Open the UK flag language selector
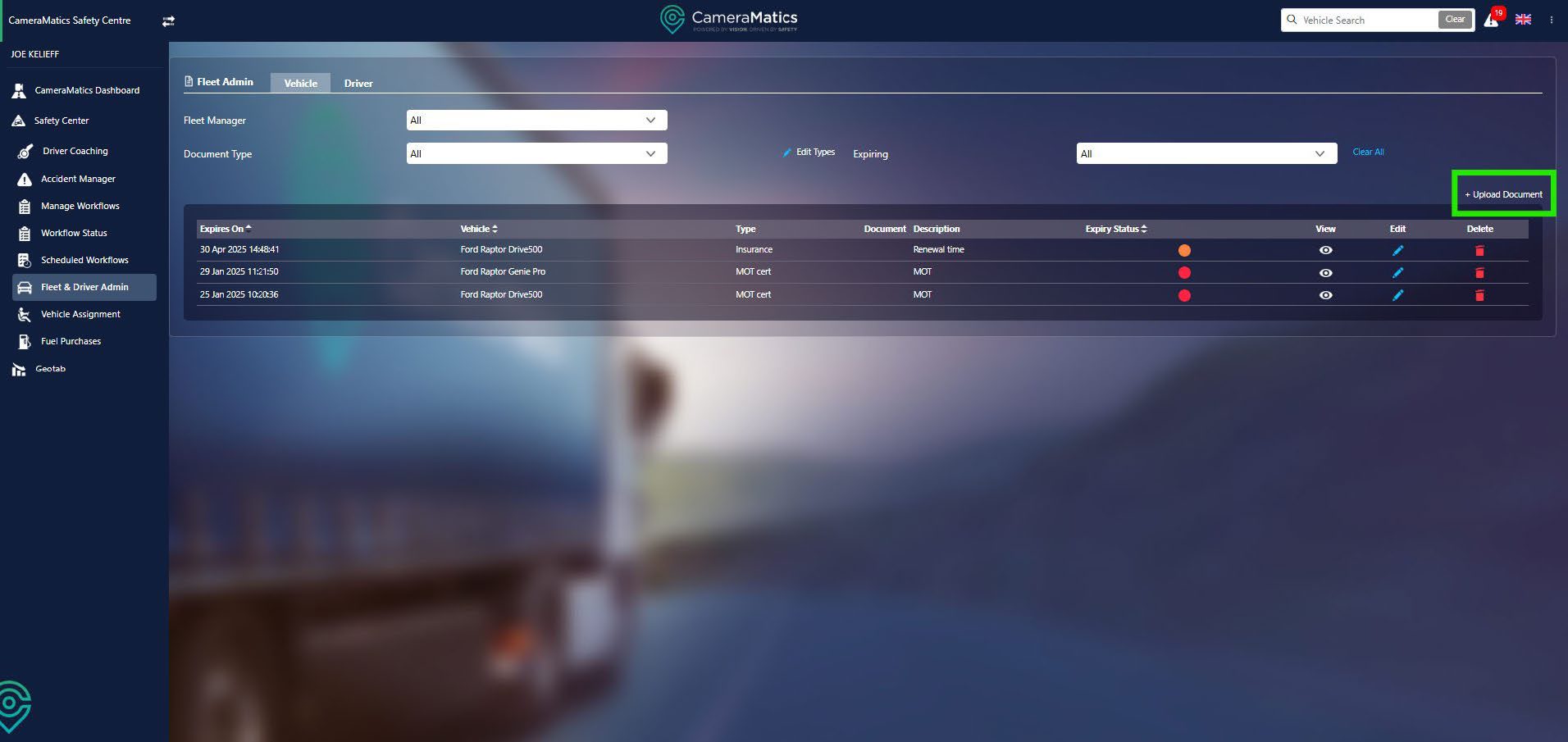This screenshot has height=742, width=1568. click(x=1523, y=20)
